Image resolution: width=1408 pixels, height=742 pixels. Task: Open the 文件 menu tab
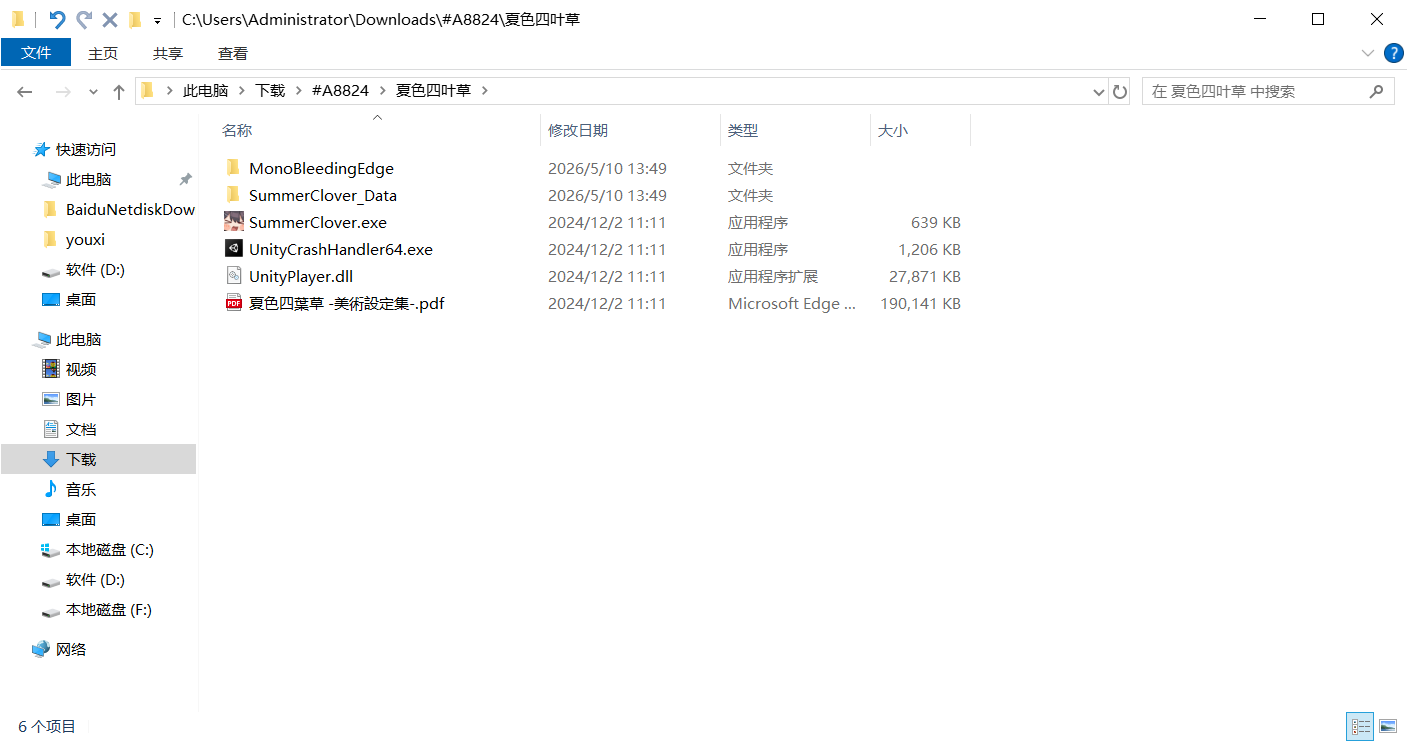tap(36, 53)
